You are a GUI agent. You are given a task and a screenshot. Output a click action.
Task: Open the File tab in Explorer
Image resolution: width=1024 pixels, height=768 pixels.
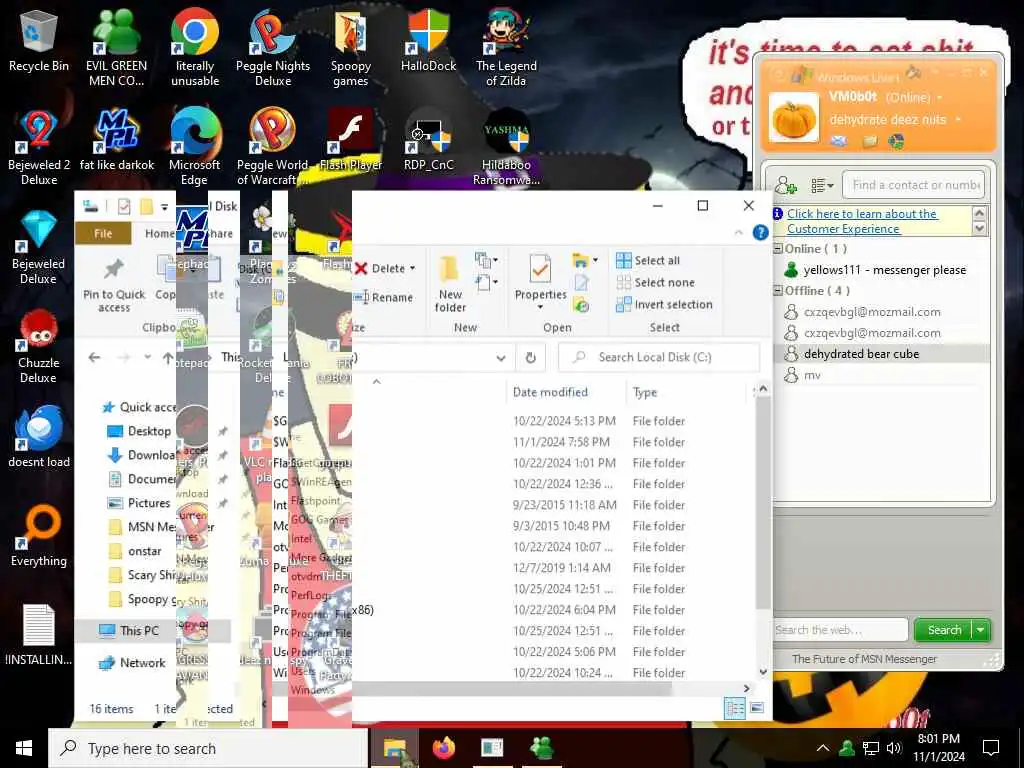[x=103, y=233]
